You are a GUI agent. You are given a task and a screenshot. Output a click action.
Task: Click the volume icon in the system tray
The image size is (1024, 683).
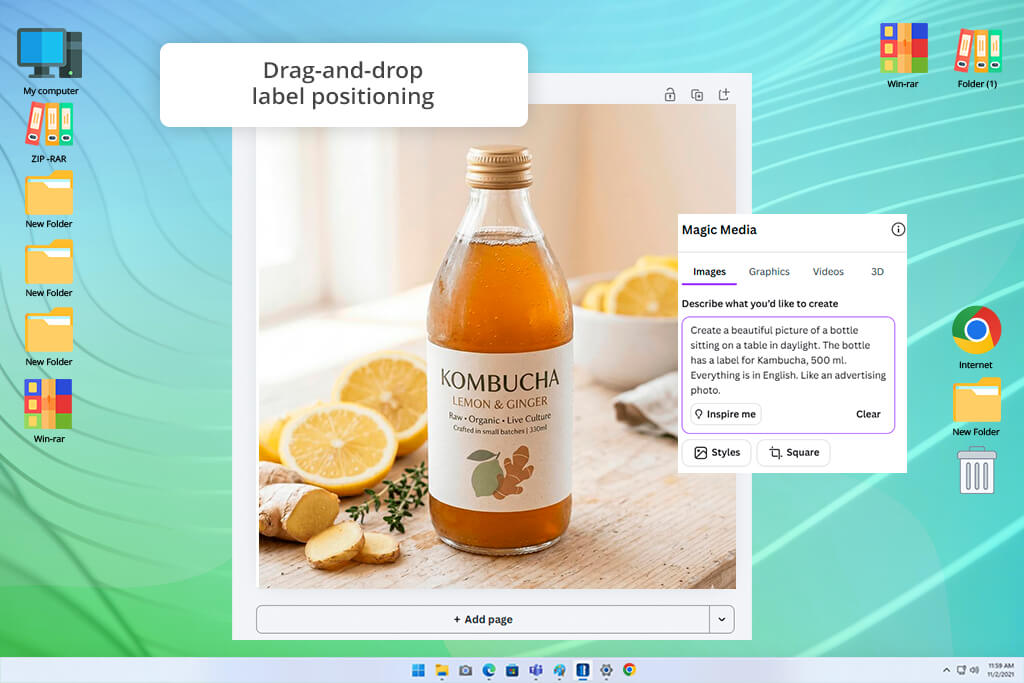[x=974, y=670]
